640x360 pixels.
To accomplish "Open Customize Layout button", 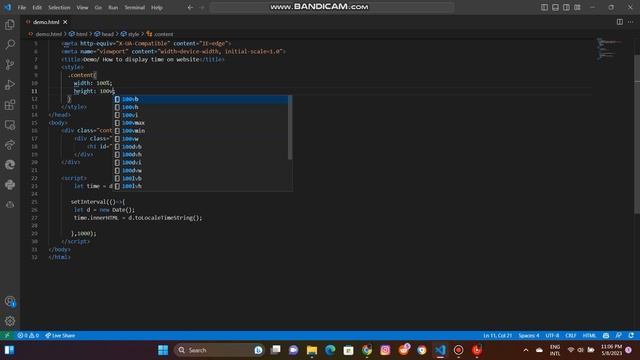I will click(577, 7).
